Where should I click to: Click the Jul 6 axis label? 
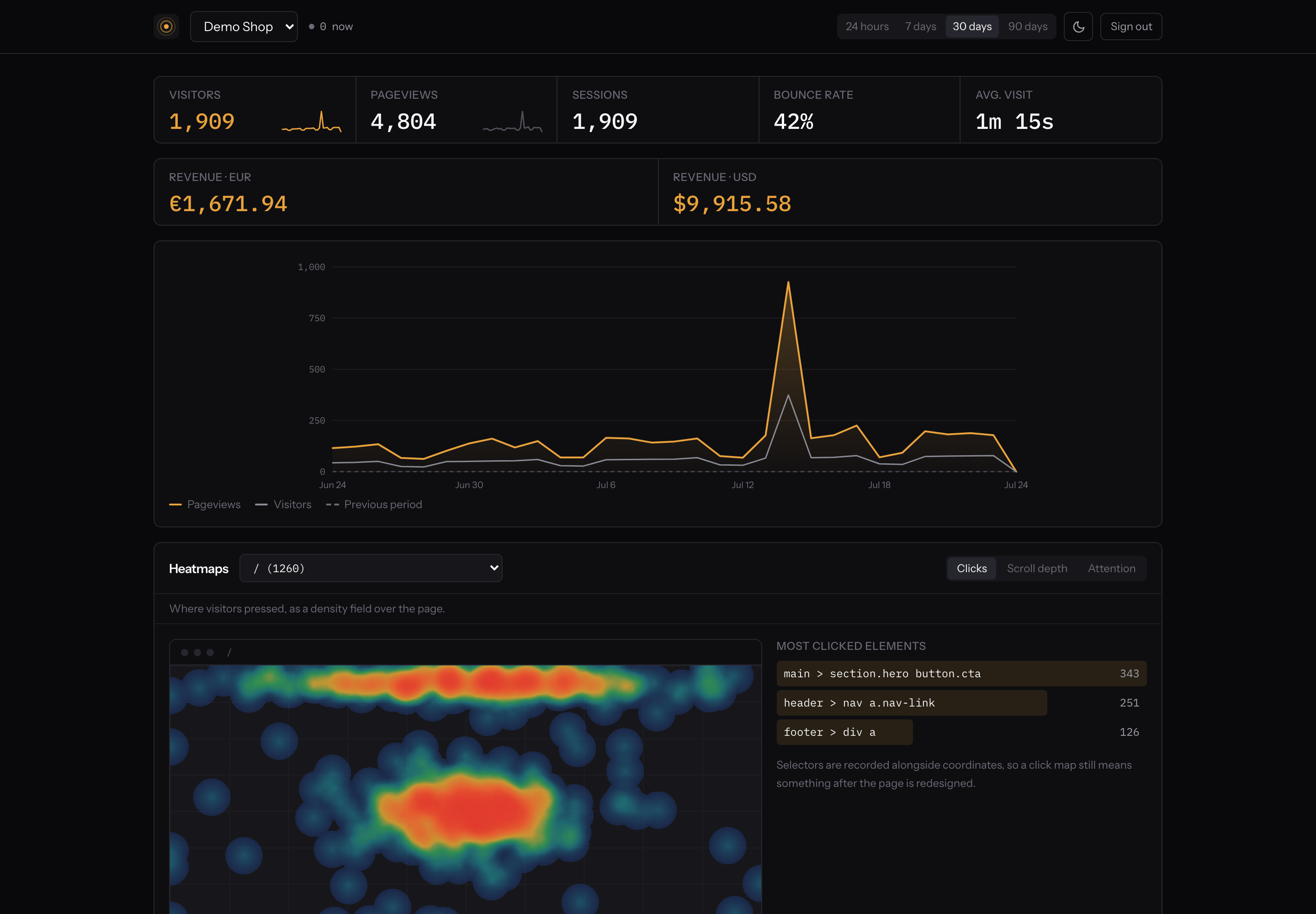606,485
